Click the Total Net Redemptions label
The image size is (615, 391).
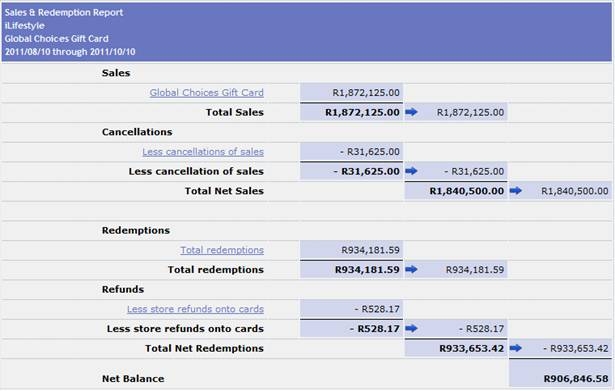coord(204,348)
